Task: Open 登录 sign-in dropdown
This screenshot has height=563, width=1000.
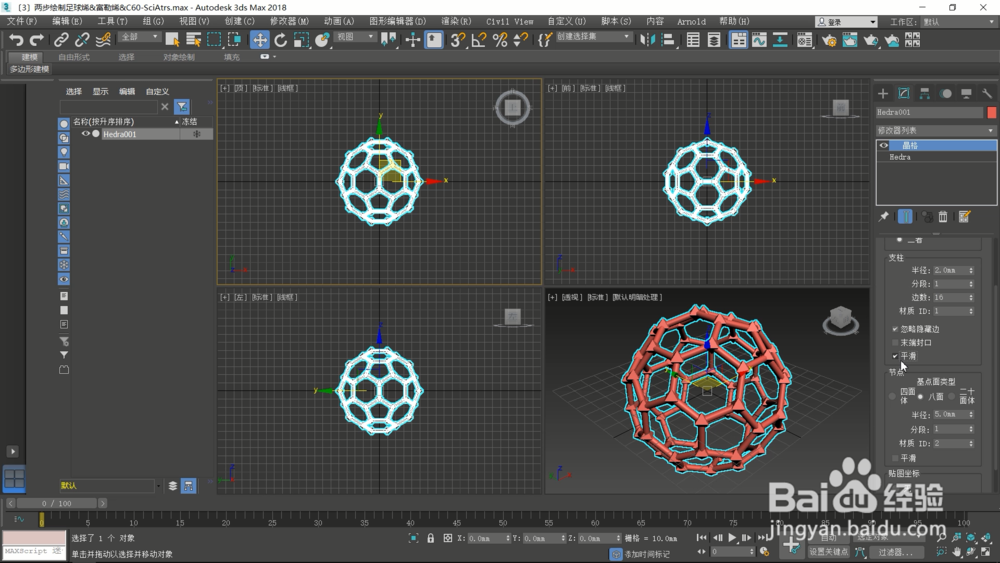Action: coord(847,22)
